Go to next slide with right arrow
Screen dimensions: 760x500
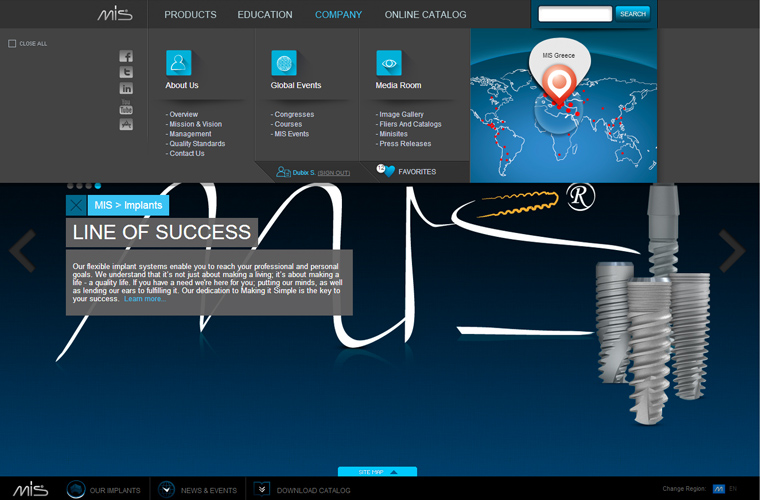tap(732, 250)
